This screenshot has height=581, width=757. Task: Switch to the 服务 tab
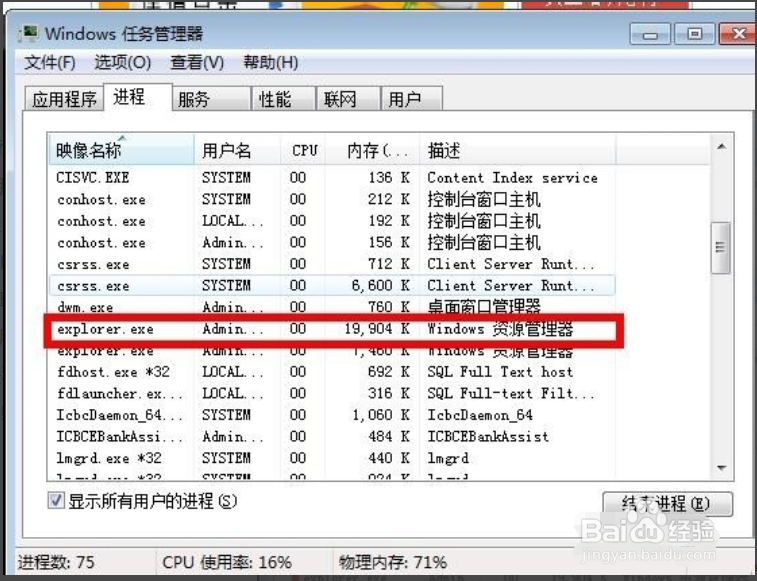tap(211, 99)
